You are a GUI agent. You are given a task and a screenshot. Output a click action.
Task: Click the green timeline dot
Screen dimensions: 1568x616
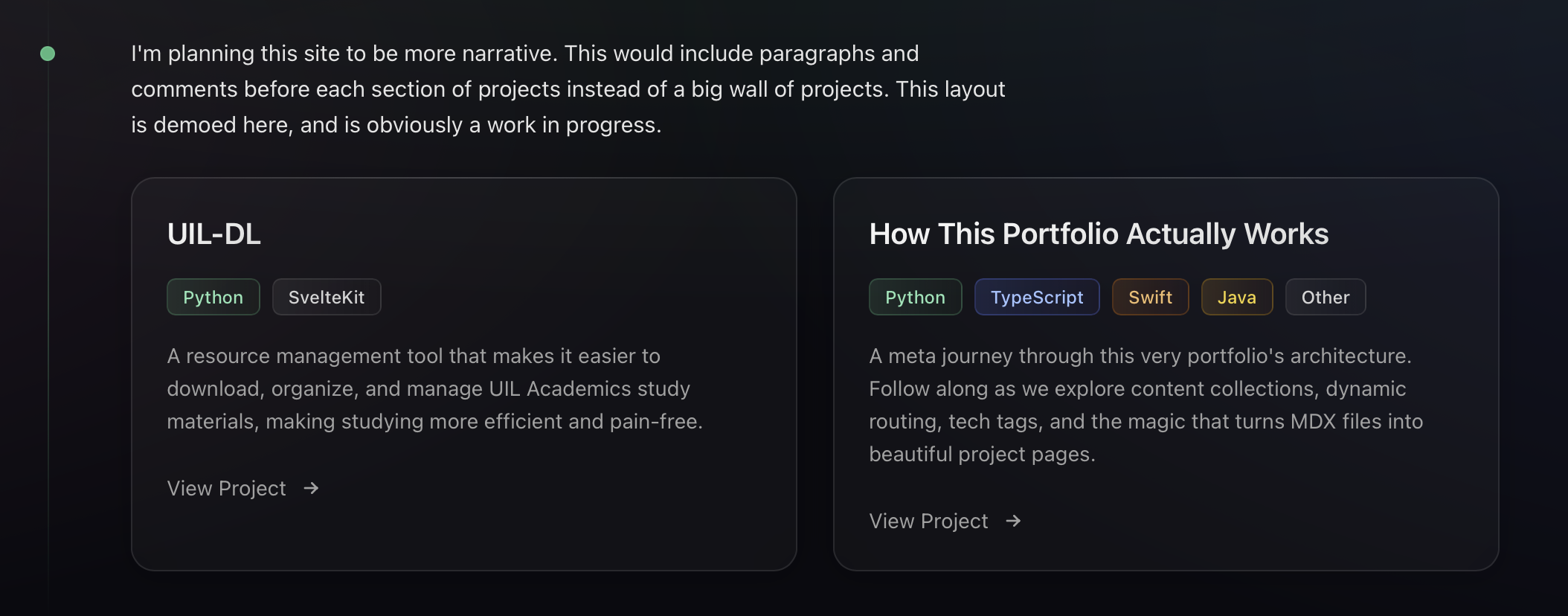[x=48, y=54]
